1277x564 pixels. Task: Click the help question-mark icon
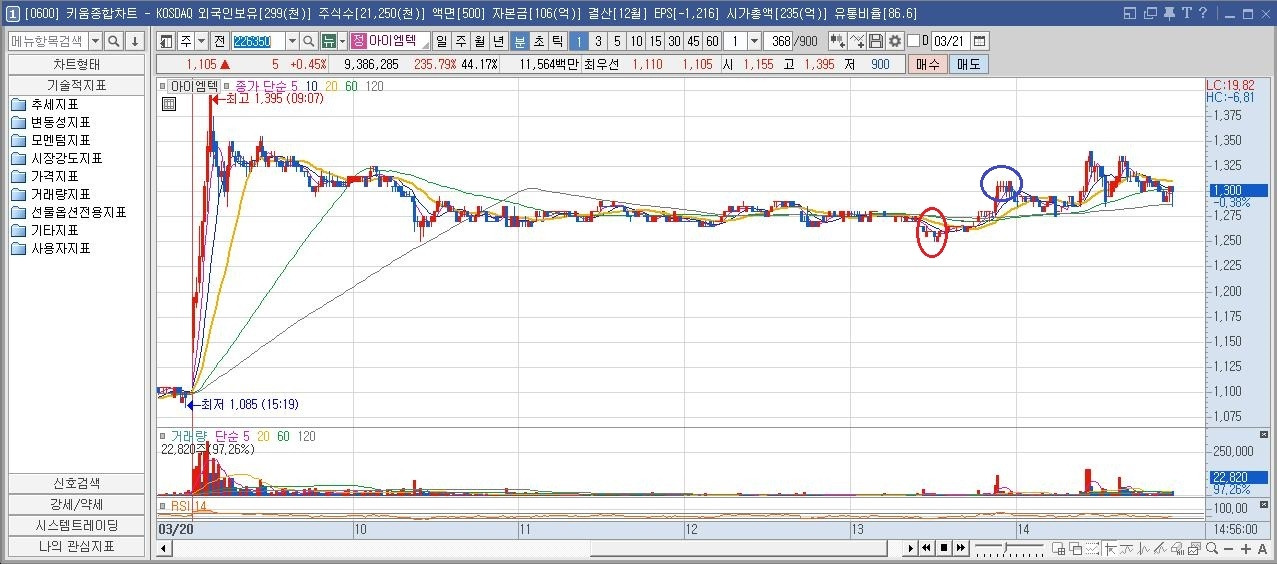point(1203,13)
